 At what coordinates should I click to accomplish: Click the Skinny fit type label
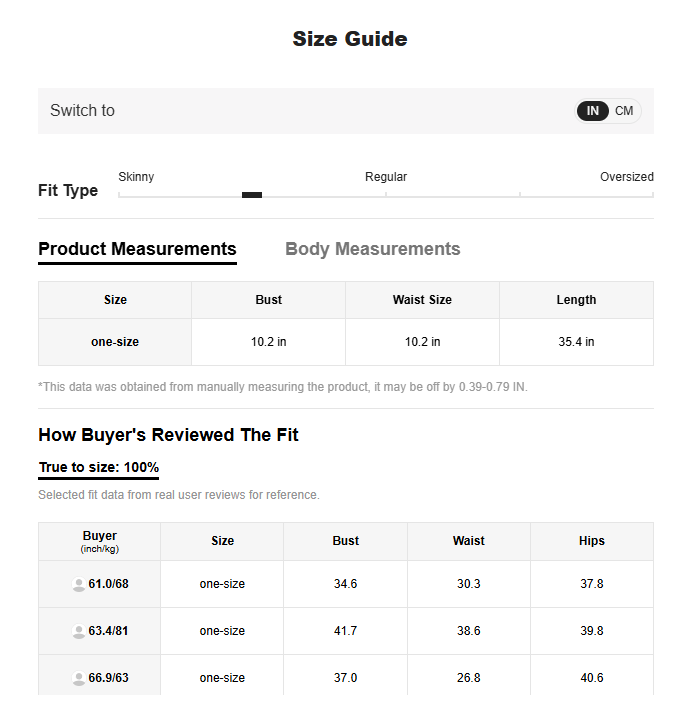coord(136,177)
